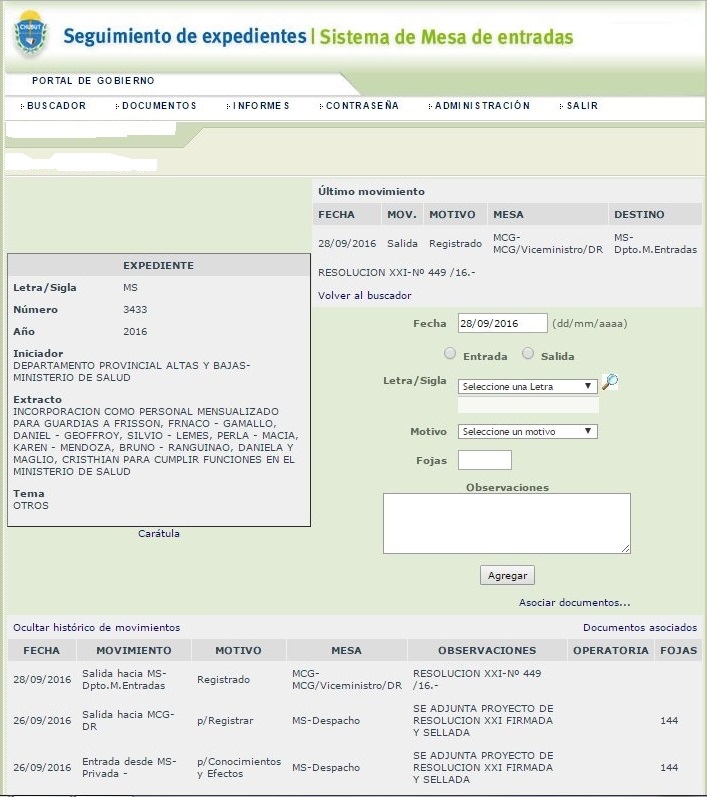The height and width of the screenshot is (797, 707).
Task: Click the EXPEDIENTE panel header
Action: 159,265
